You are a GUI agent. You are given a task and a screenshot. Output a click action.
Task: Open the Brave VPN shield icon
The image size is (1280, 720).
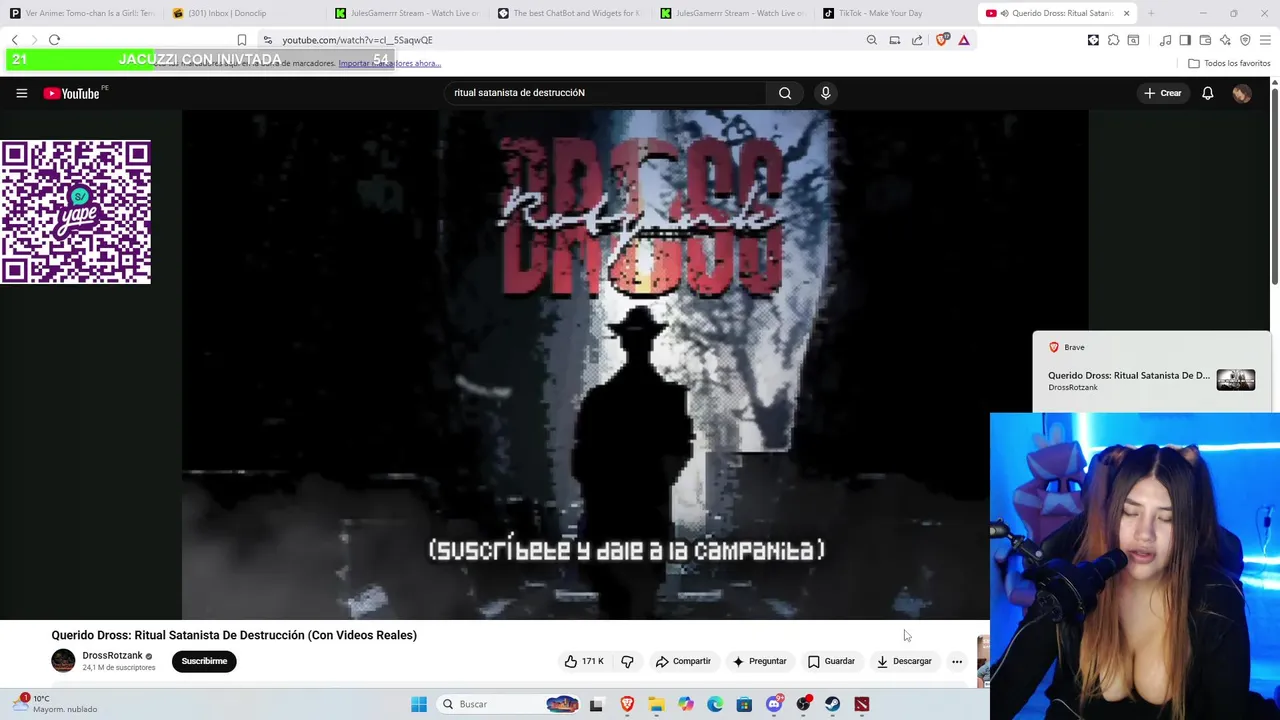tap(1245, 40)
